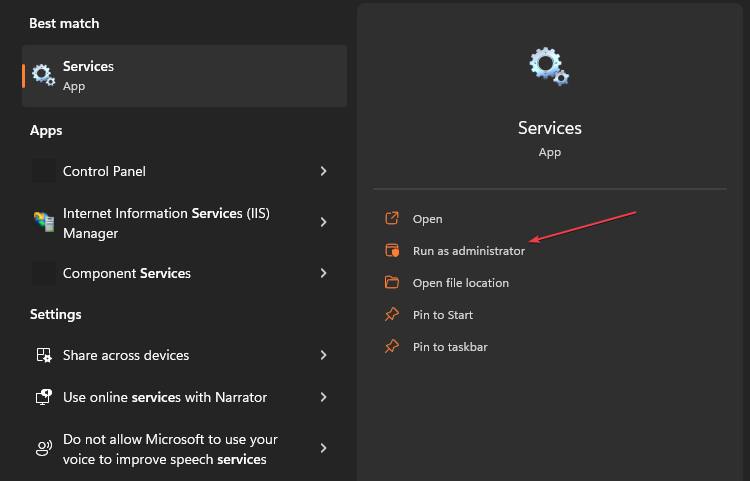Screen dimensions: 750x481
Task: Click the Pin to Start pin icon
Action: pos(392,314)
